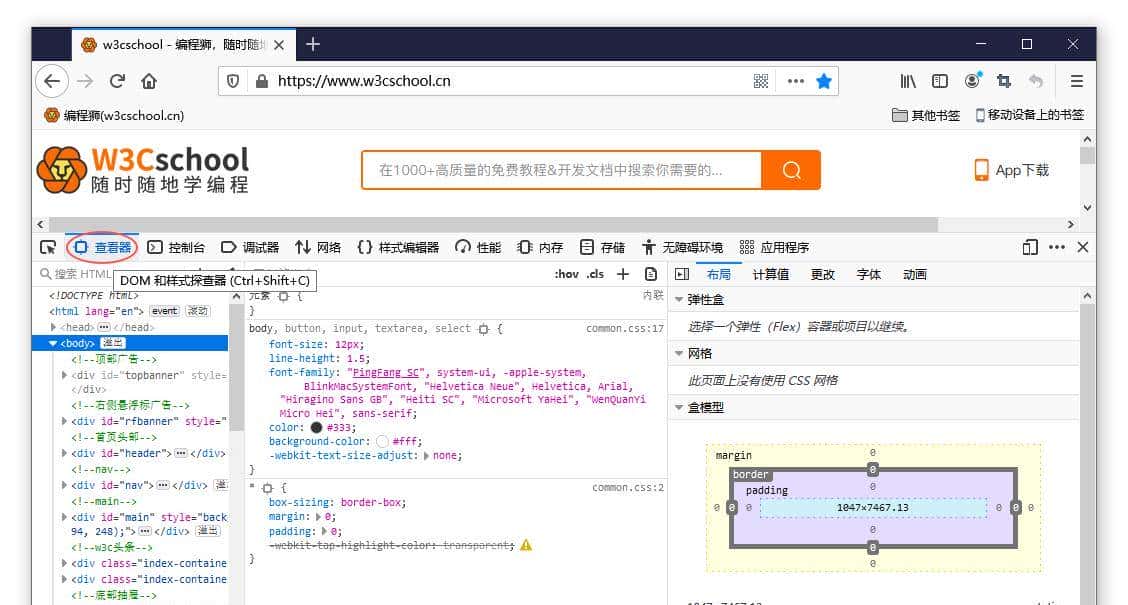Screen dimensions: 1128x605
Task: Reload the page with the refresh icon
Action: click(x=117, y=81)
